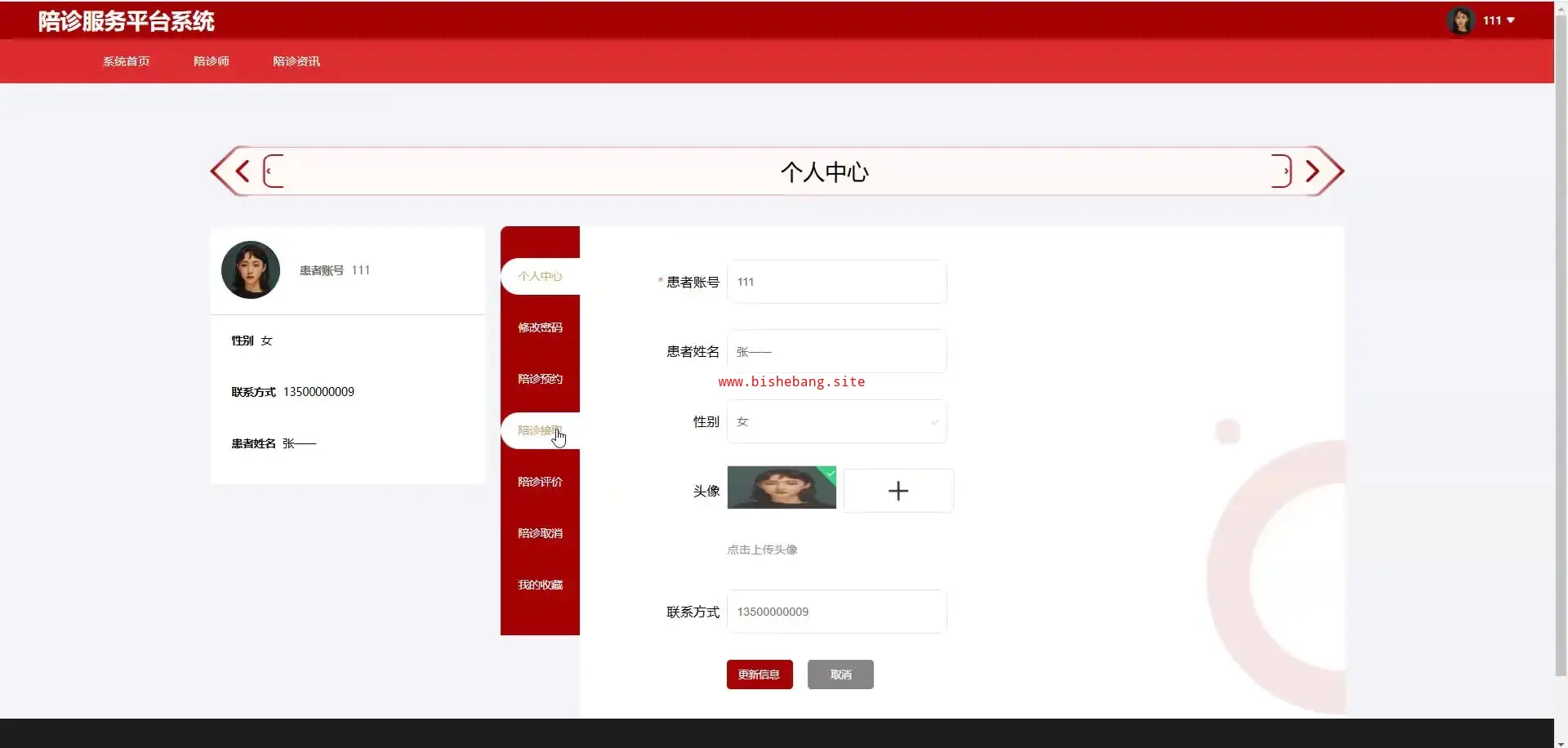Click the left red chevron arrow on banner

[243, 171]
